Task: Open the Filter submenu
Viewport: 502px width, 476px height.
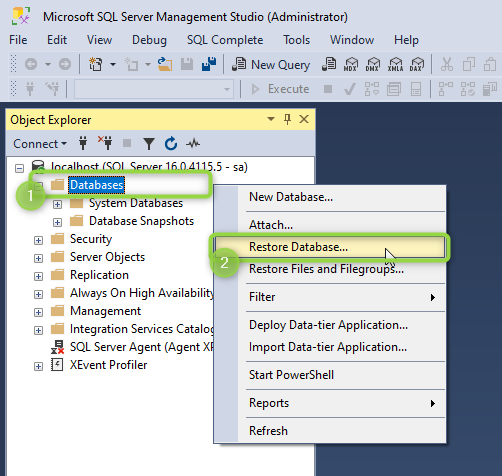Action: pos(330,297)
